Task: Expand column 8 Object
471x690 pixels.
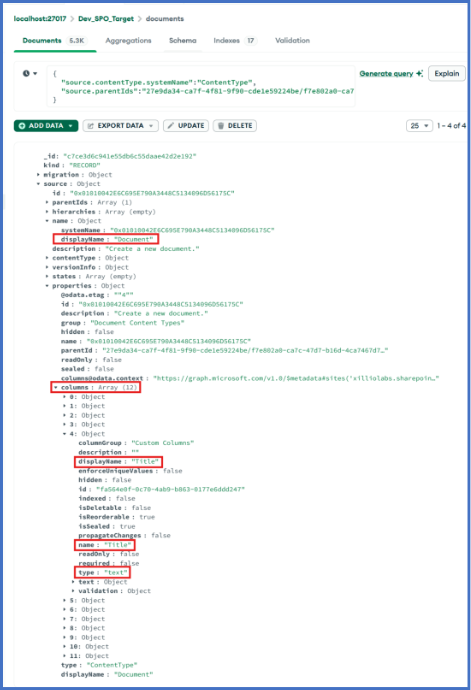Action: click(65, 628)
